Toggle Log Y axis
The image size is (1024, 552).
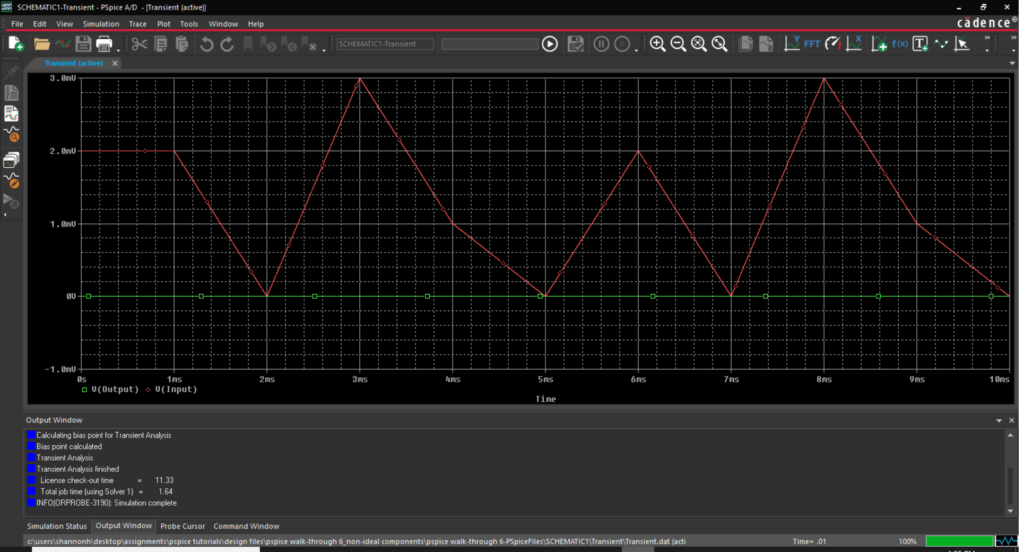coord(792,44)
